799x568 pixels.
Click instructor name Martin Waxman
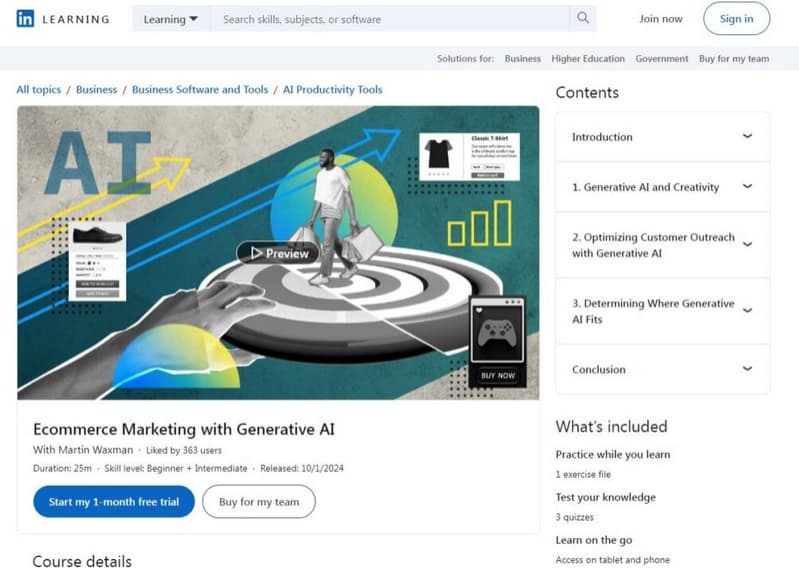pyautogui.click(x=95, y=450)
